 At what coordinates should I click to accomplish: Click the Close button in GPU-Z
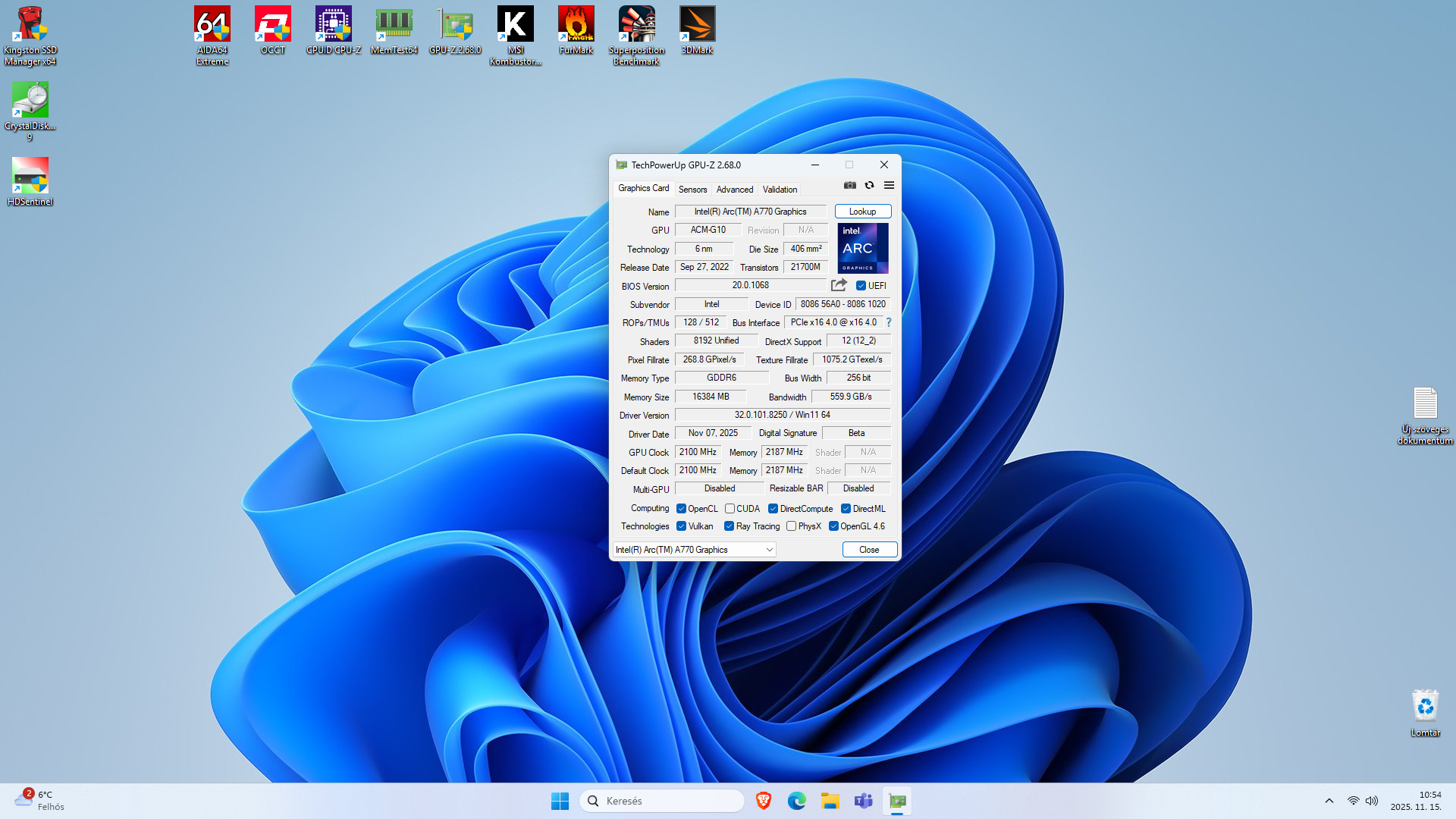coord(869,550)
